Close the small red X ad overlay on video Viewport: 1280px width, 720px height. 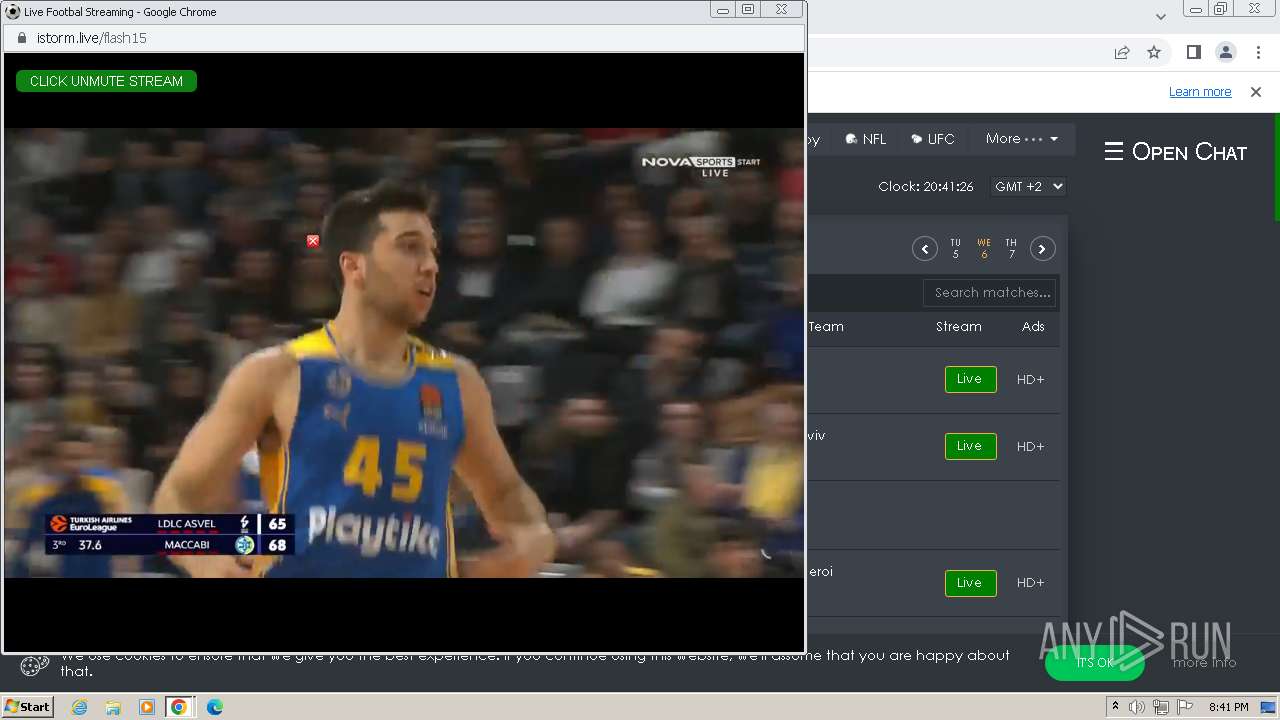tap(313, 241)
